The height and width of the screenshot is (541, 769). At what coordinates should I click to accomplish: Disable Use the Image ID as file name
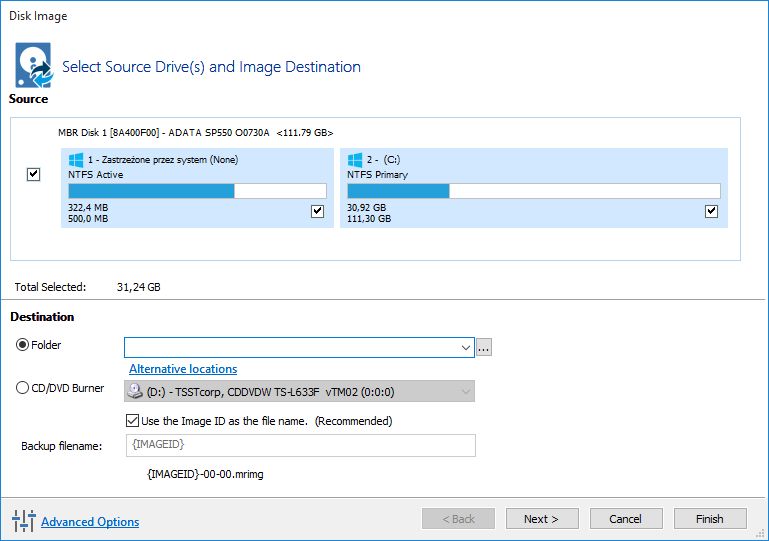pos(133,421)
